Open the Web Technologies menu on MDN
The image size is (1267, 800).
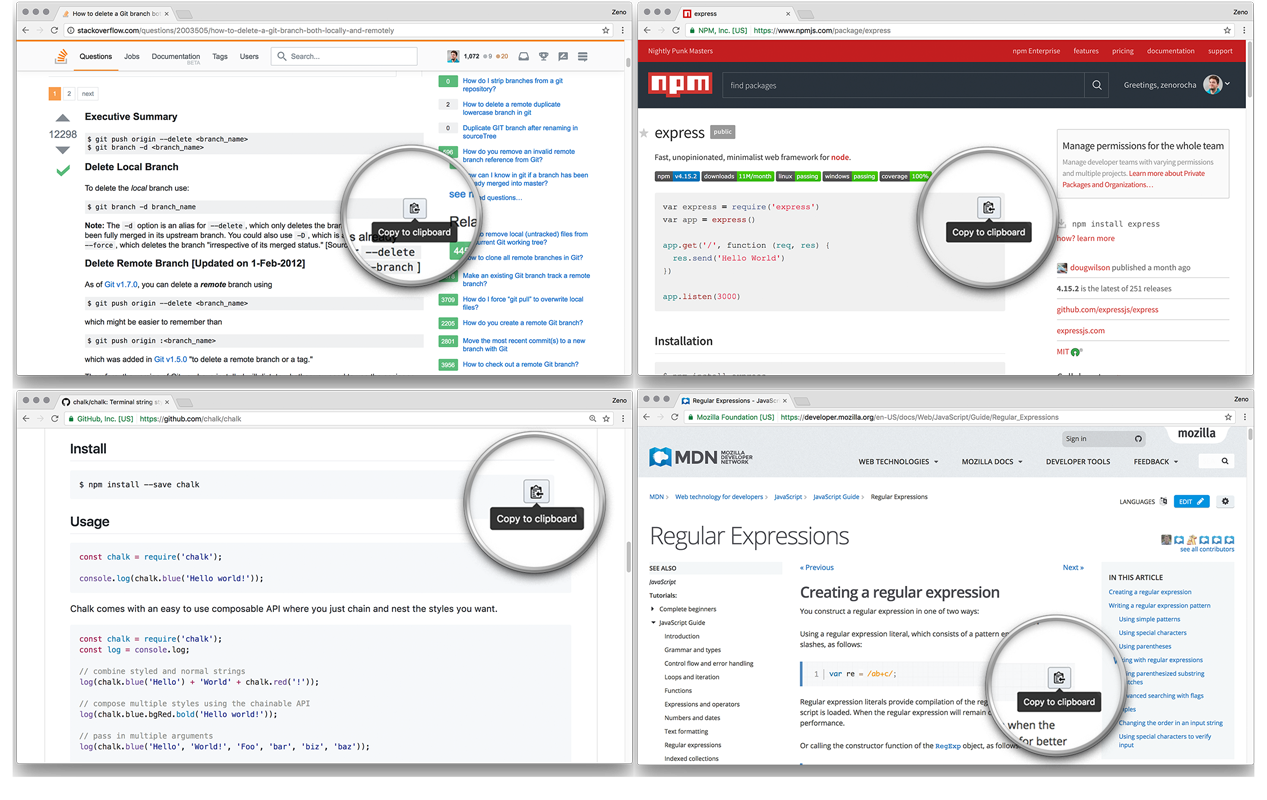(898, 462)
